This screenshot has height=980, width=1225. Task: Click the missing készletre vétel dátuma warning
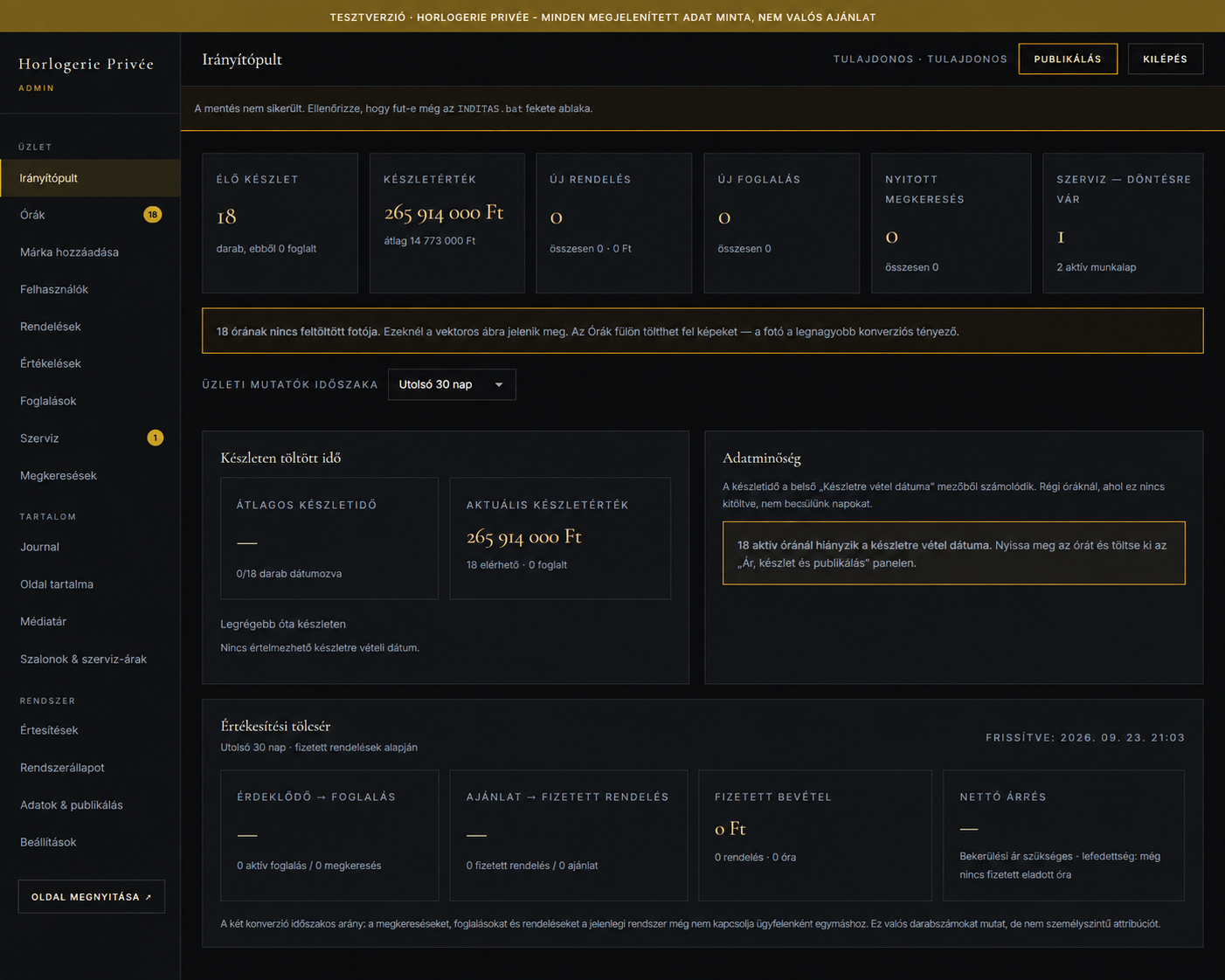[954, 553]
